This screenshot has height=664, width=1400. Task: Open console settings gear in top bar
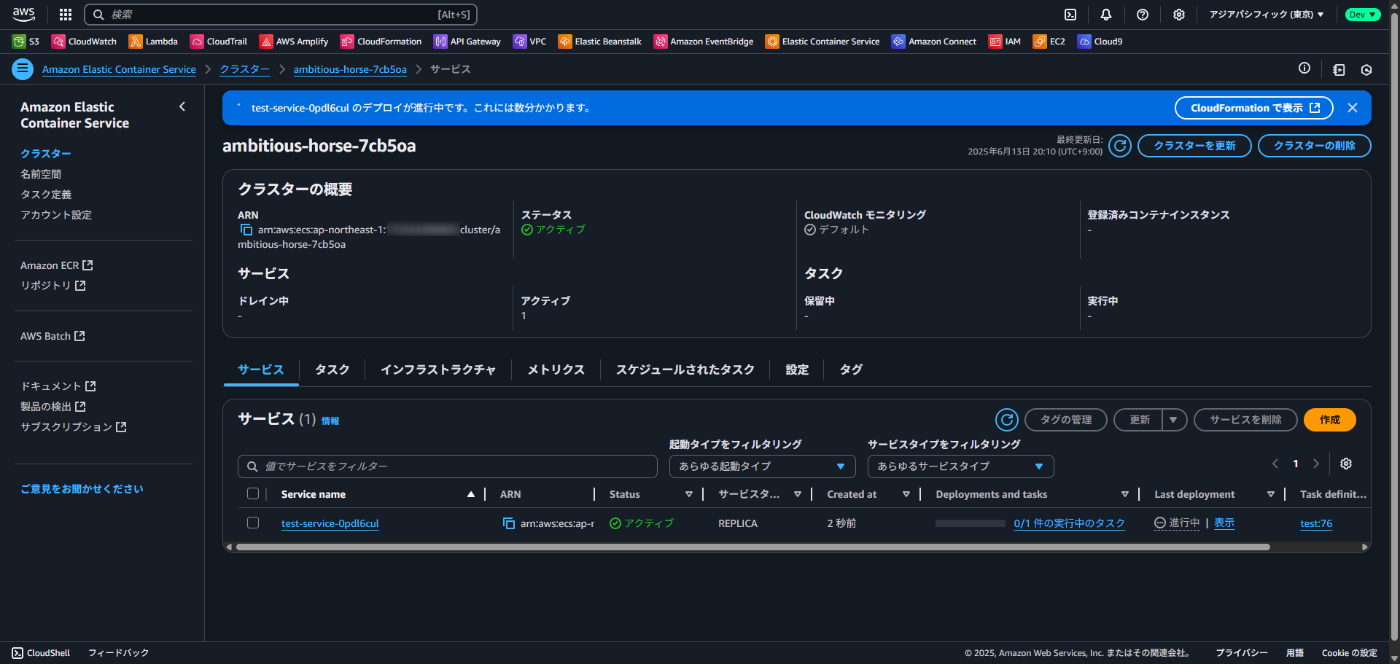[x=1179, y=15]
